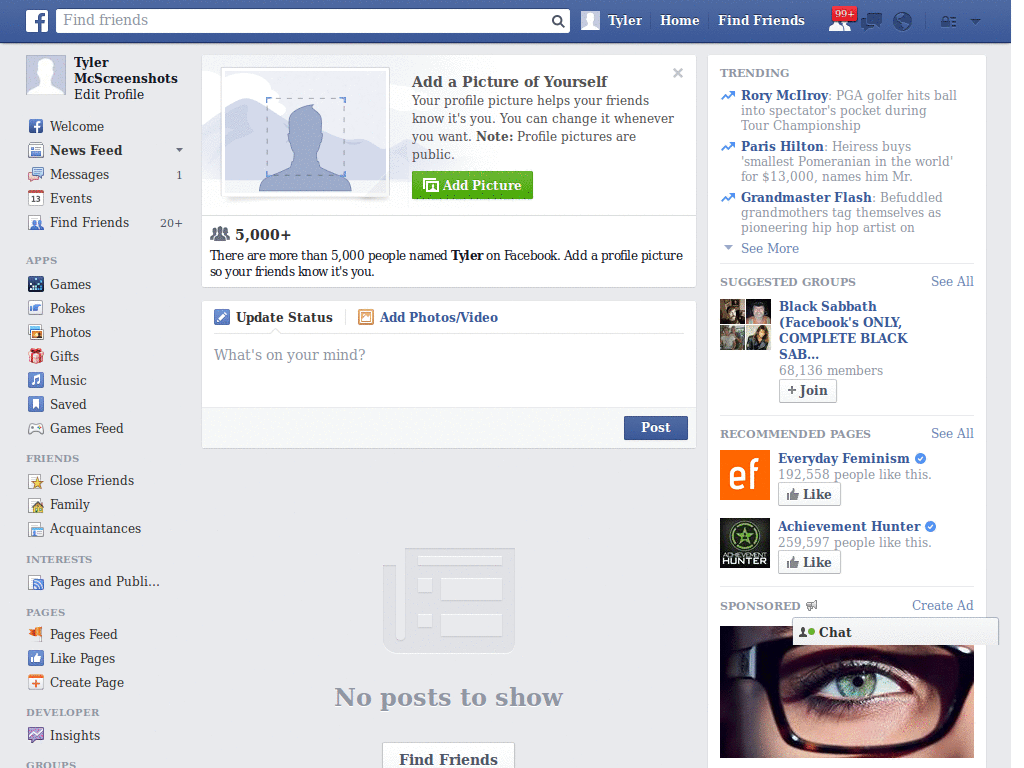Click the Tyler McScreenshots profile picture

pos(46,75)
